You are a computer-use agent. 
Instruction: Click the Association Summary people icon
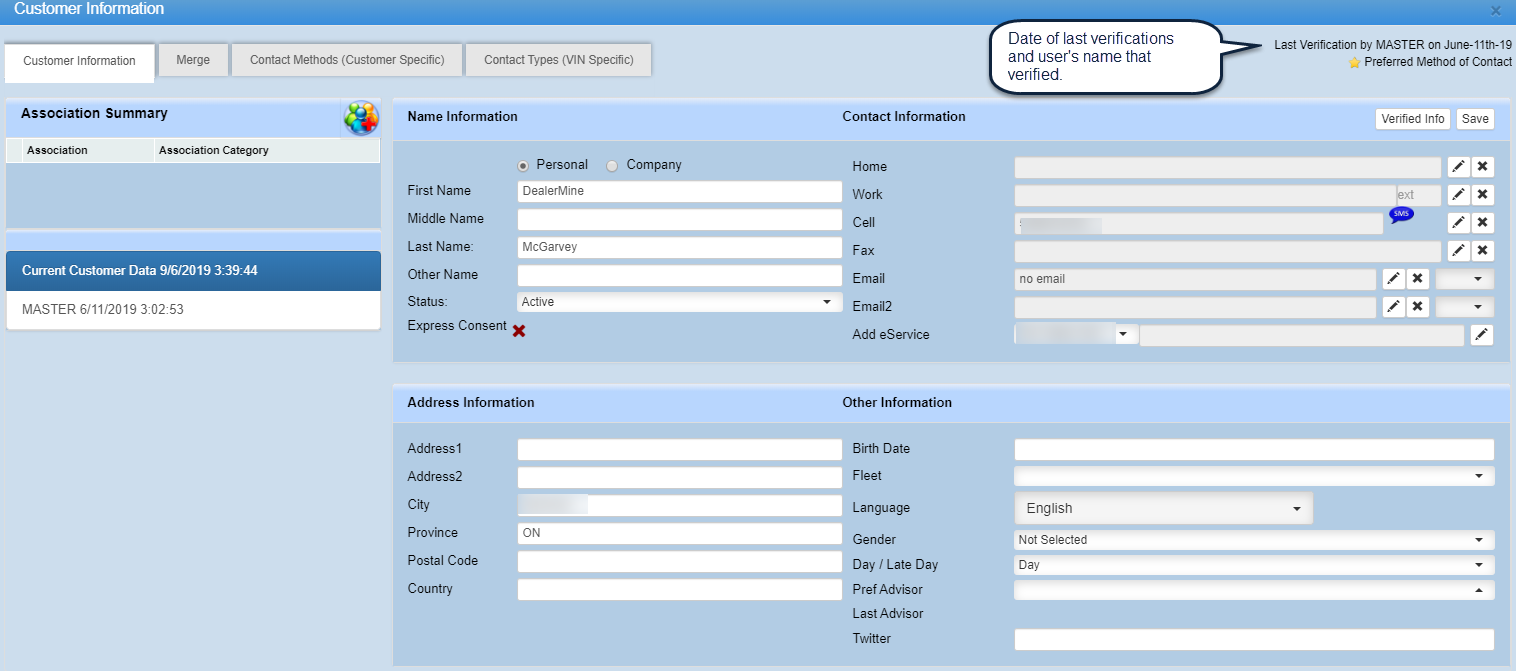tap(361, 118)
